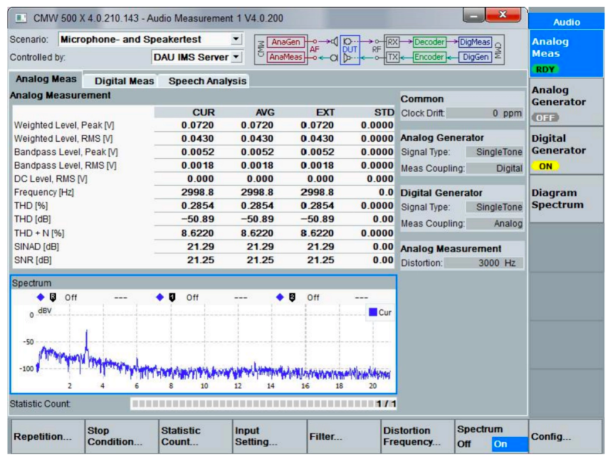
Task: Click the speaker symbol in signal diagram
Action: click(x=334, y=42)
